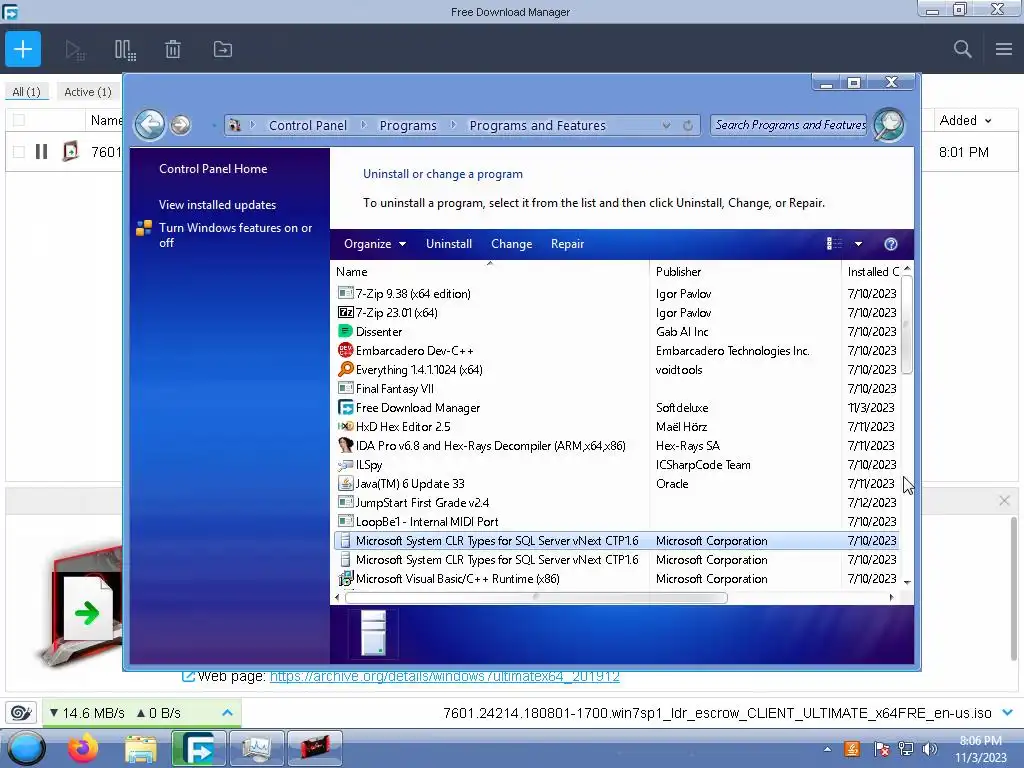Screen dimensions: 1024x768
Task: Close the download details panel
Action: (1004, 500)
